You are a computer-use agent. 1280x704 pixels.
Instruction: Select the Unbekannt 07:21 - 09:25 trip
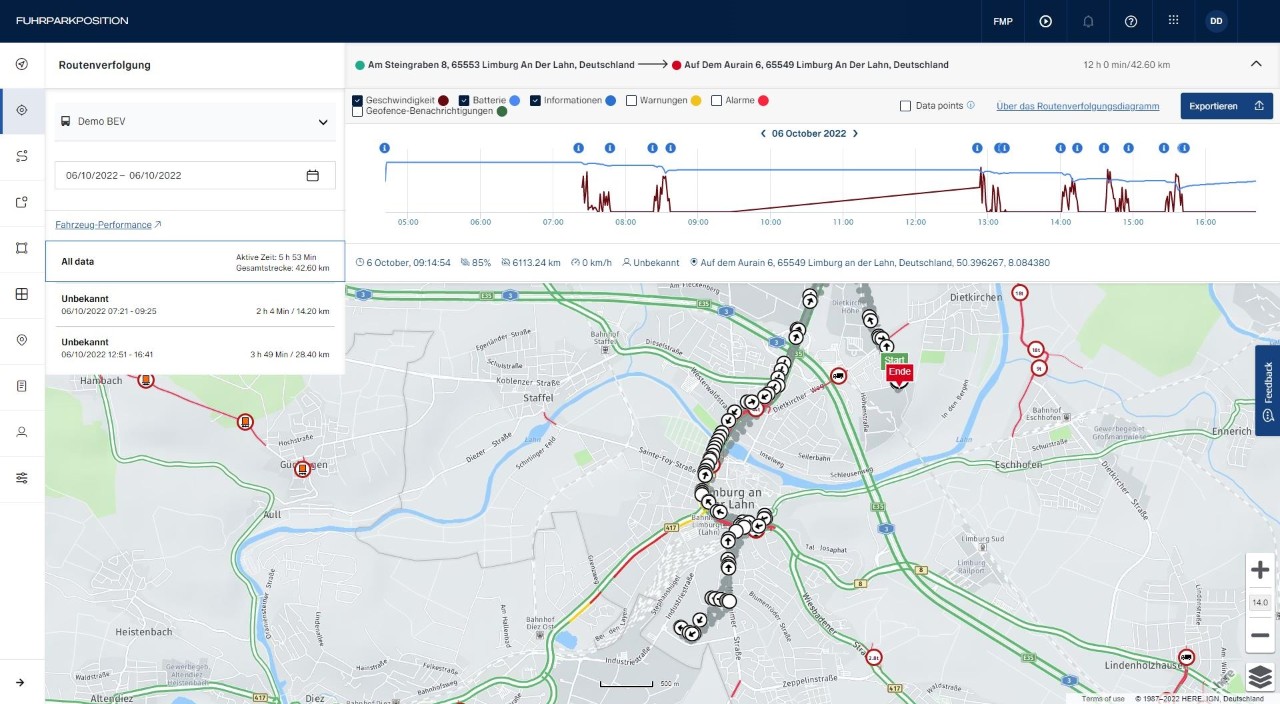(195, 304)
